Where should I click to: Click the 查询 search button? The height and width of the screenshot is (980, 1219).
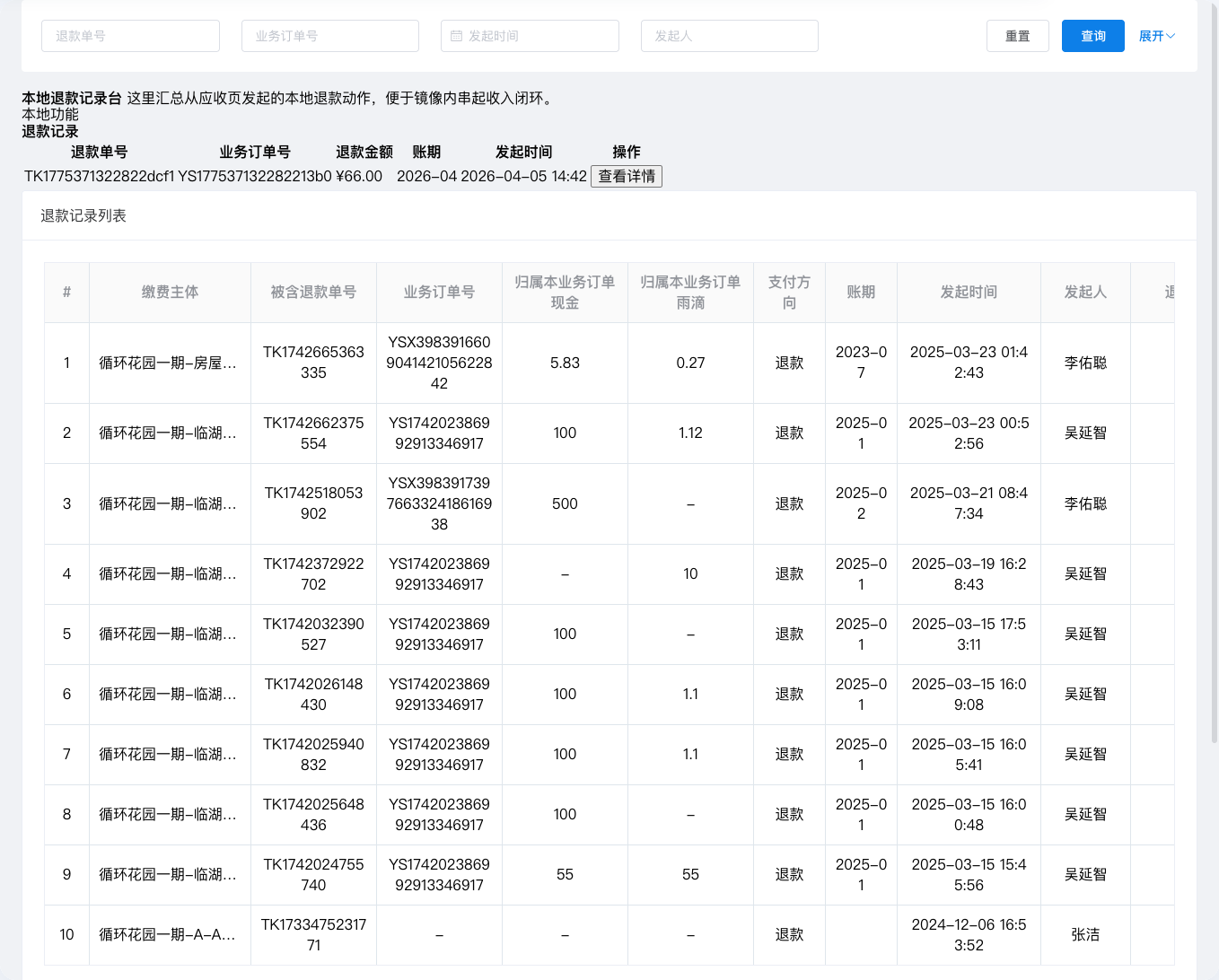(1092, 36)
